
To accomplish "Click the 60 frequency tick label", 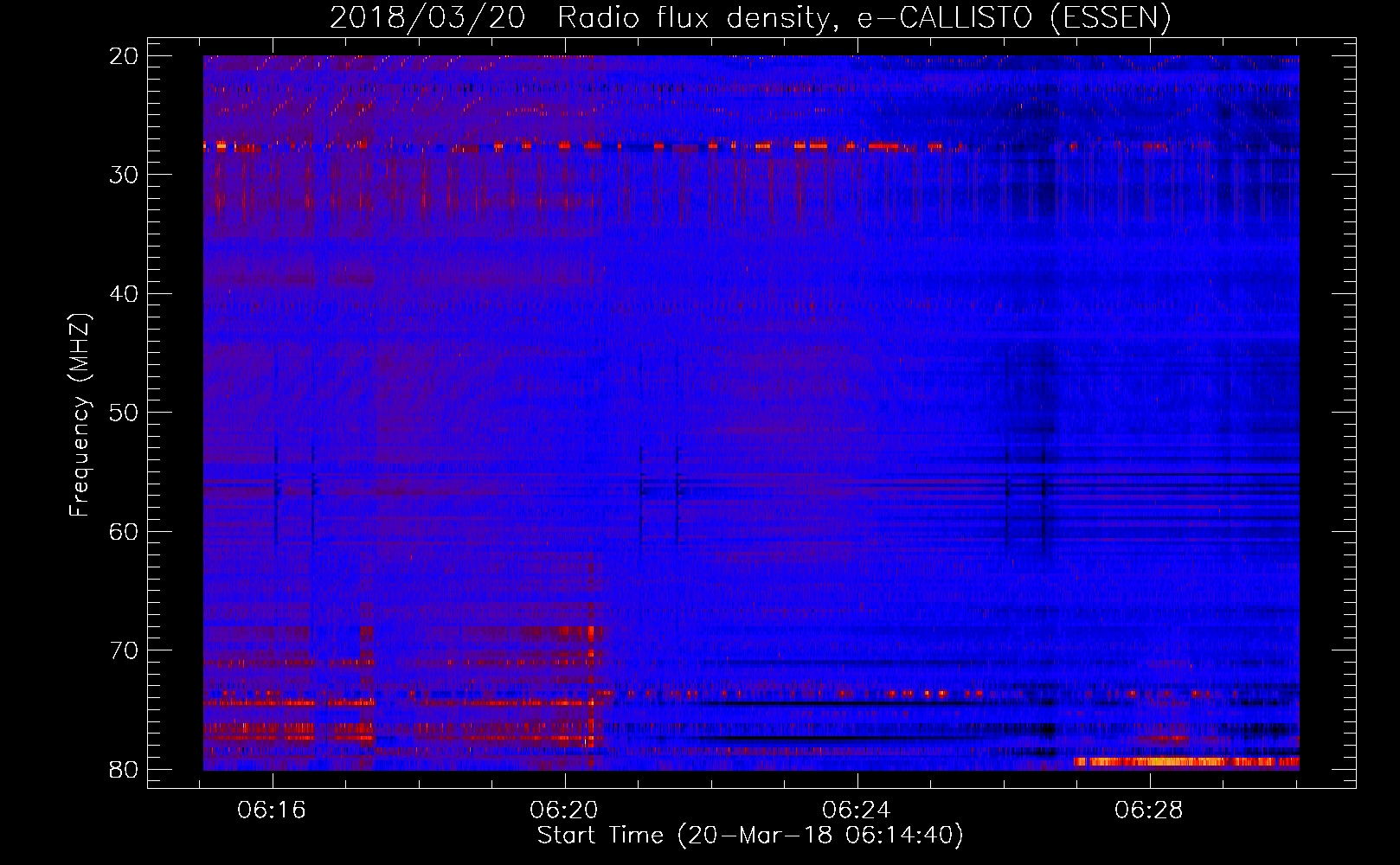I will (125, 532).
